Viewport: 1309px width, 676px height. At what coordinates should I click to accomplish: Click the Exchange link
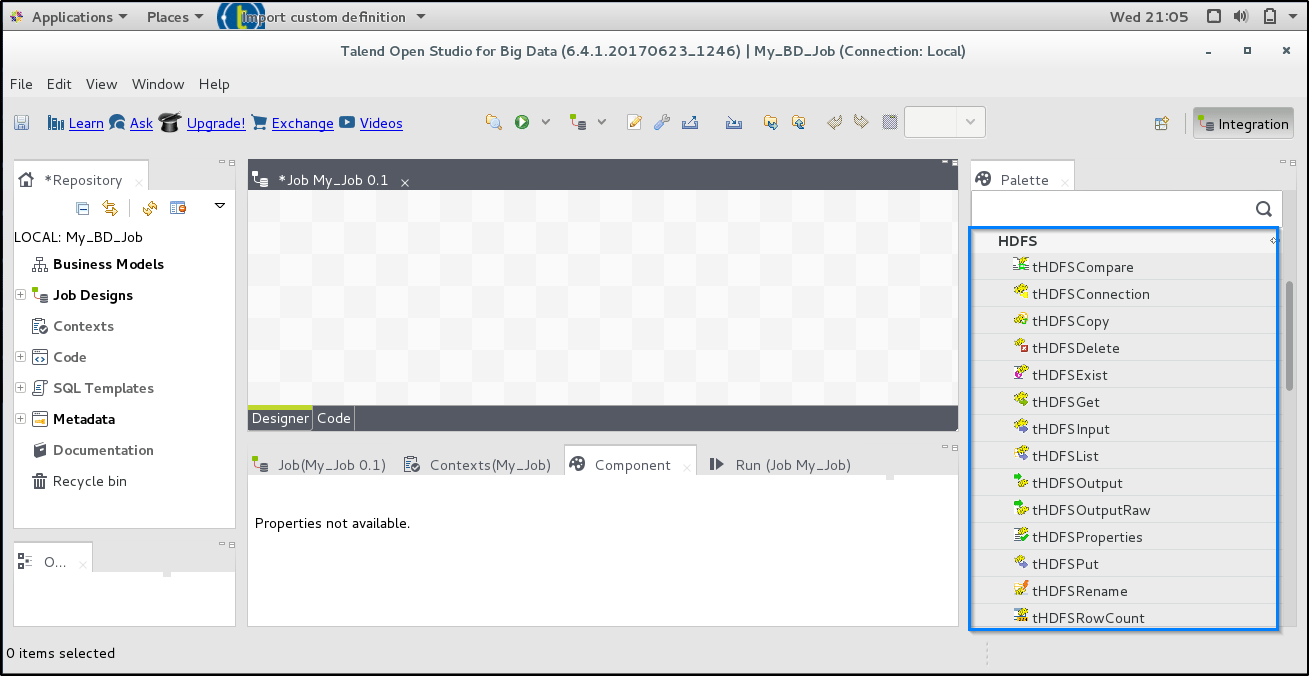point(302,123)
